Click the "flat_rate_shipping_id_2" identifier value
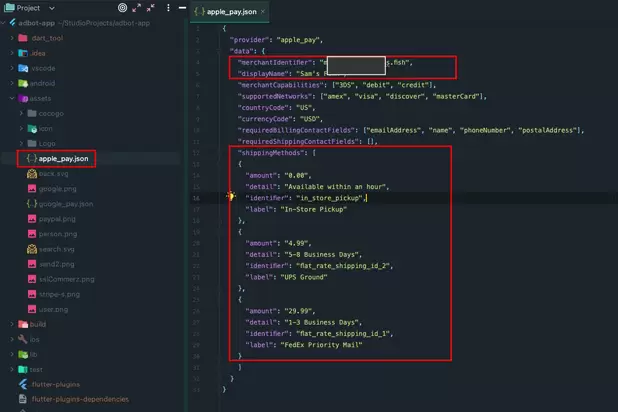Screen dimensions: 618x412 tap(343, 266)
